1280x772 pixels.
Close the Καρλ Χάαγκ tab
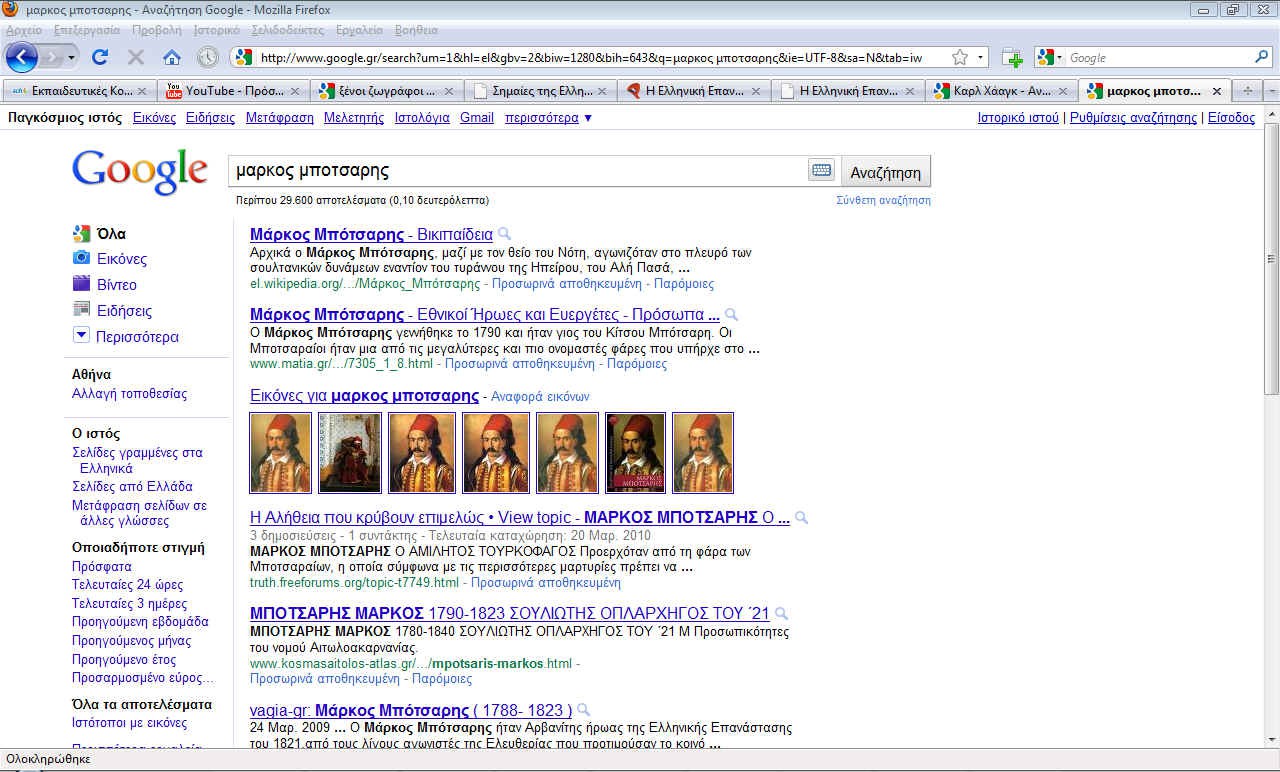tap(1063, 91)
